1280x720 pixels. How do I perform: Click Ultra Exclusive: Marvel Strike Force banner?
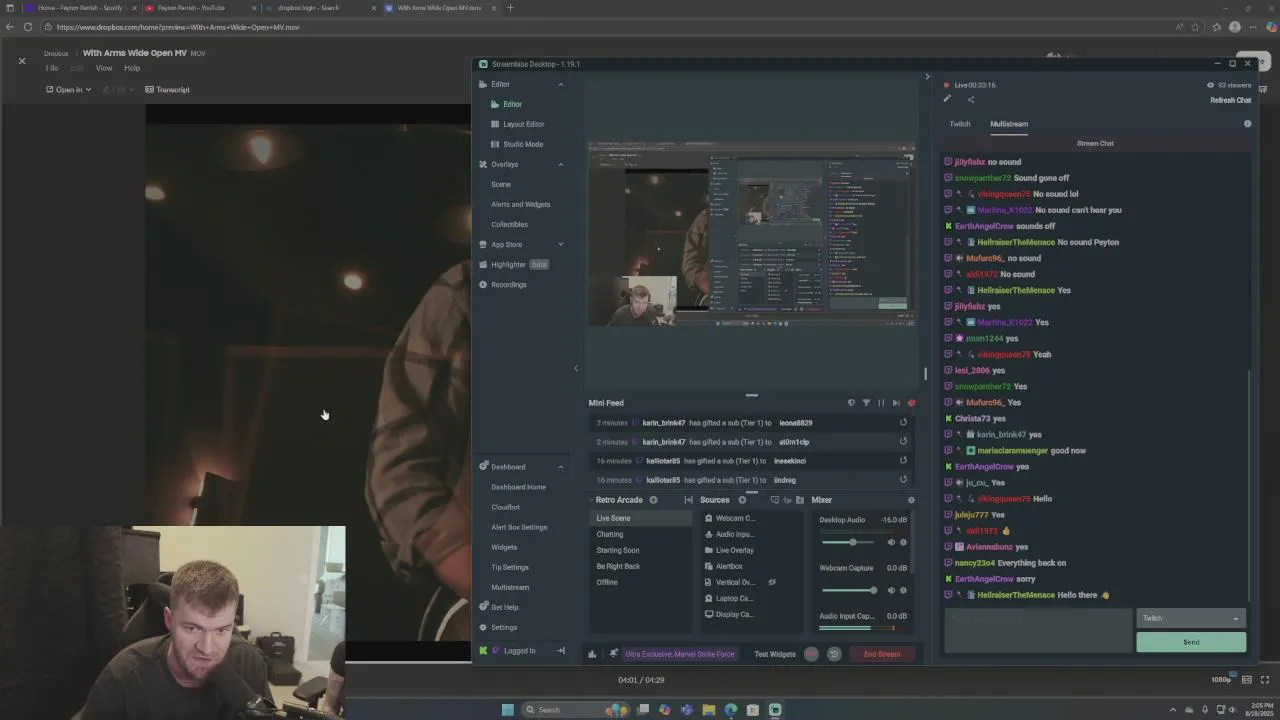point(680,654)
